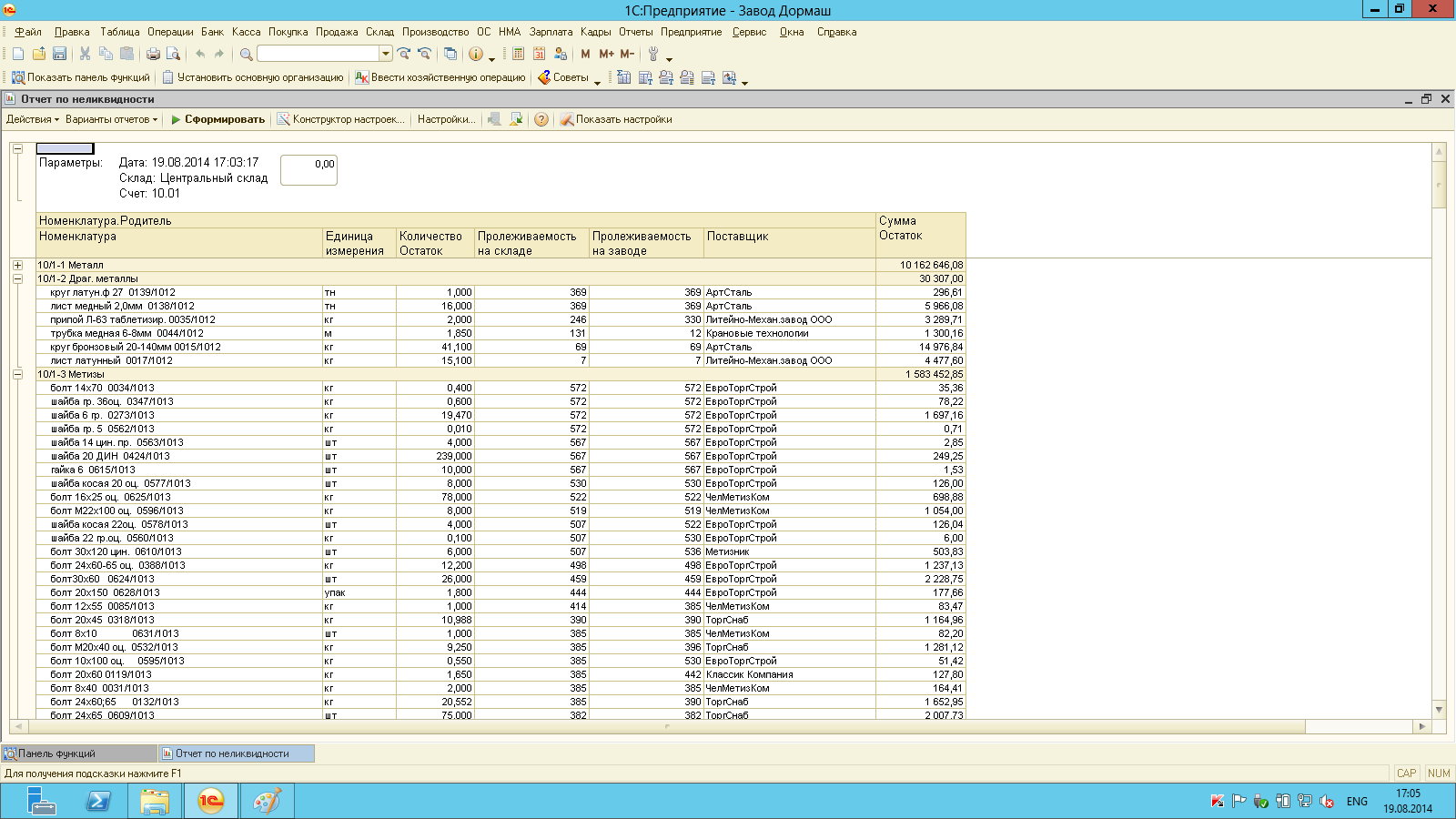Click the Find previous icon

[424, 55]
